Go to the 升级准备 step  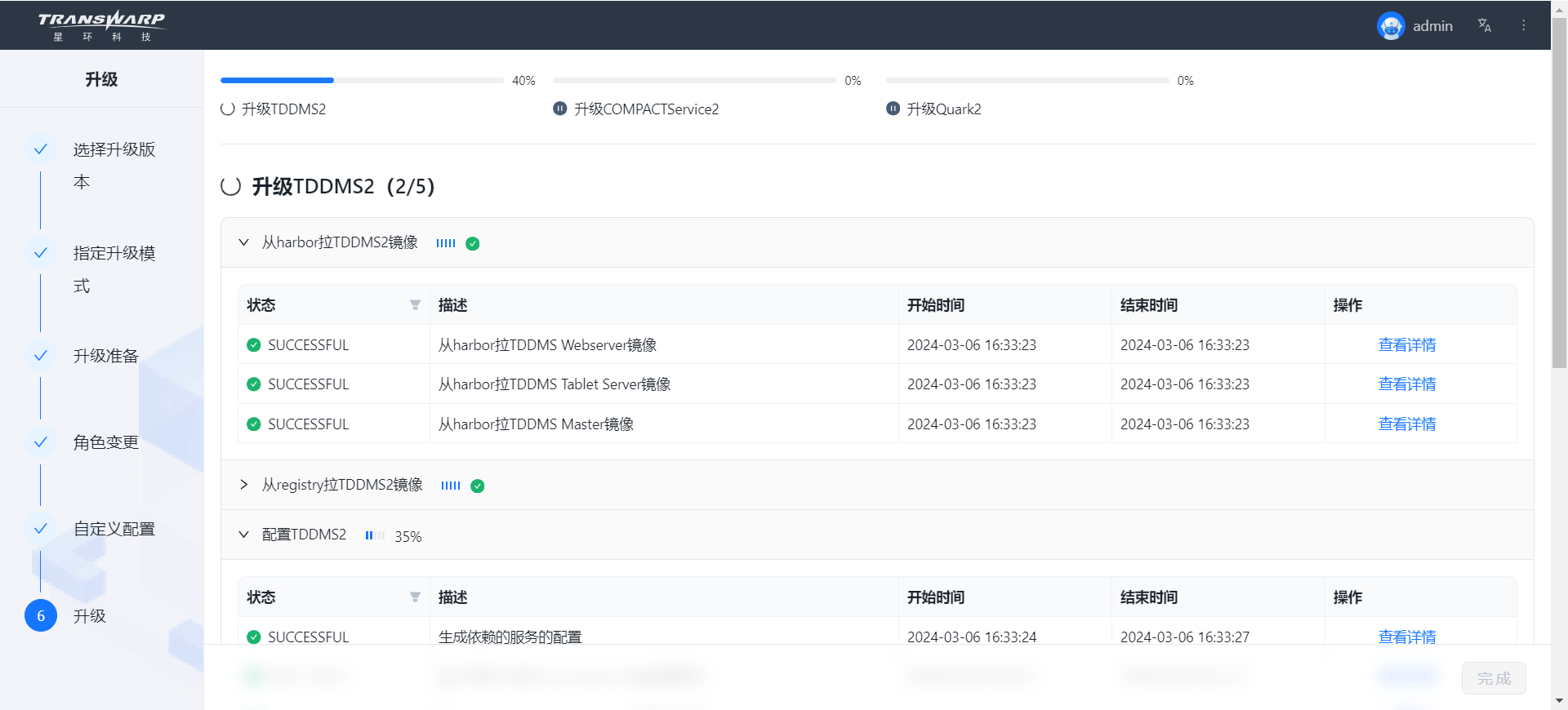pyautogui.click(x=106, y=356)
